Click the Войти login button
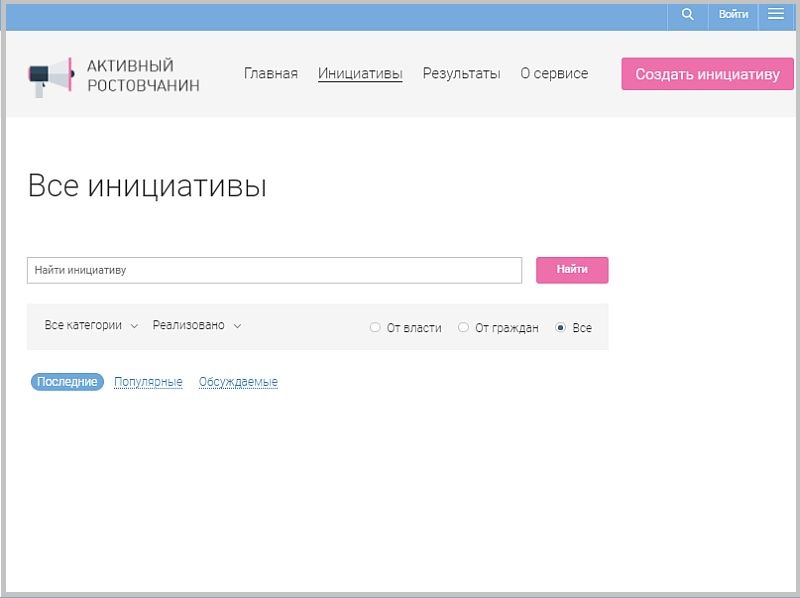The width and height of the screenshot is (800, 598). pos(733,14)
